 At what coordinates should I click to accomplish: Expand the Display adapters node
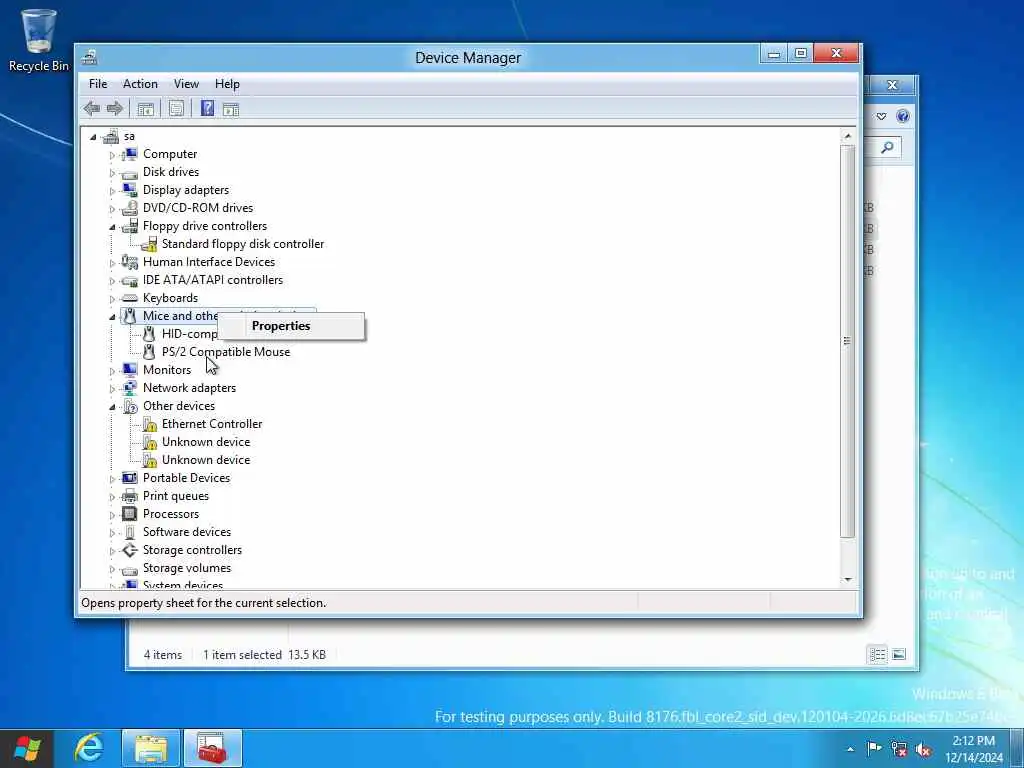click(x=112, y=191)
